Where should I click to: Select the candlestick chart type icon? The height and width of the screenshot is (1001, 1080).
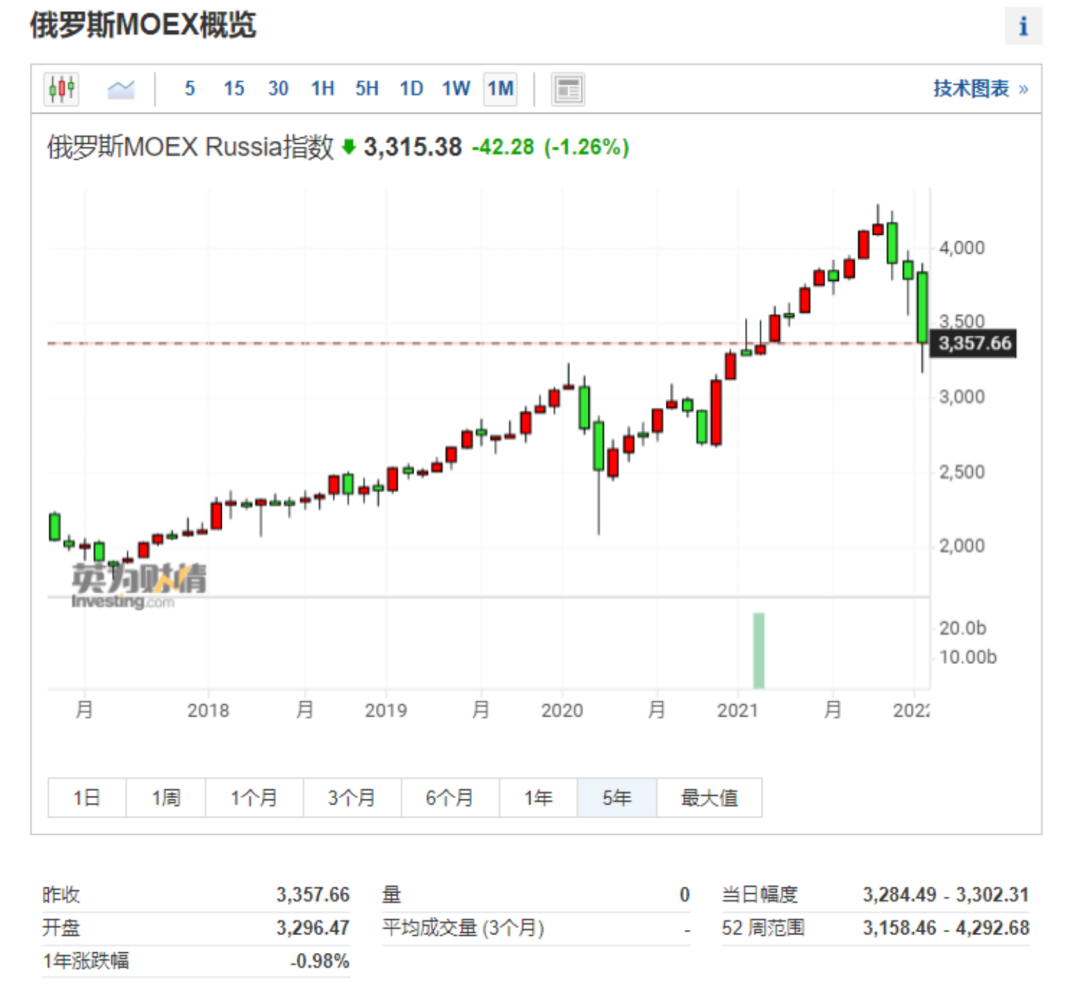click(61, 88)
